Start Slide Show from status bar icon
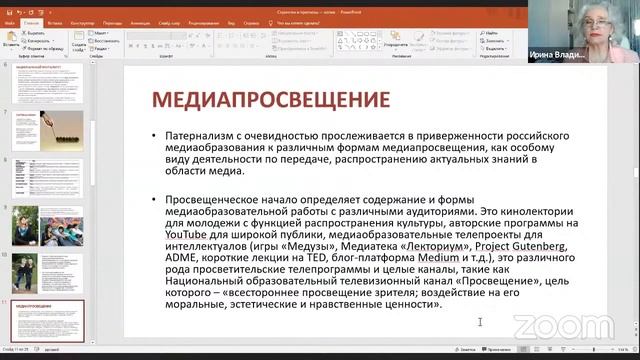The image size is (640, 360). click(563, 349)
